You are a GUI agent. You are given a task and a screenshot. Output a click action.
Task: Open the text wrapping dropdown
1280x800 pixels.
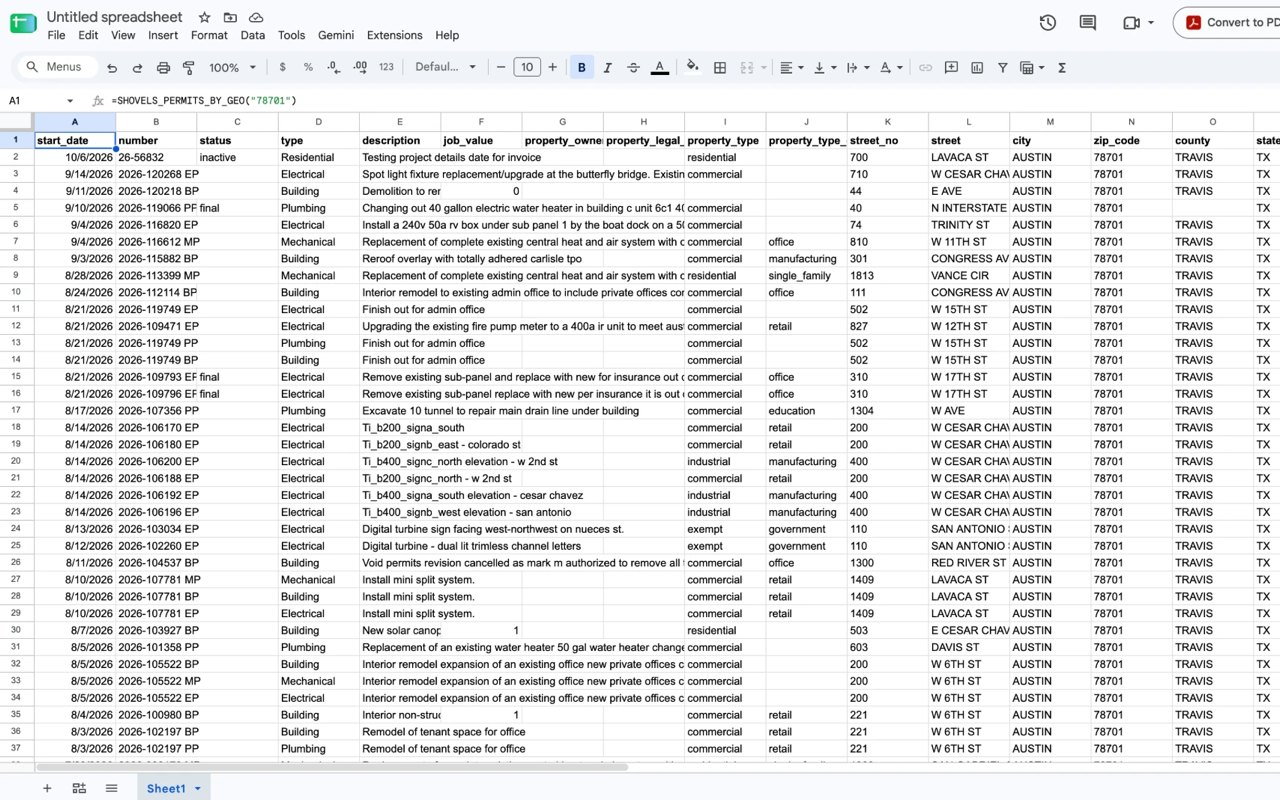pyautogui.click(x=857, y=68)
